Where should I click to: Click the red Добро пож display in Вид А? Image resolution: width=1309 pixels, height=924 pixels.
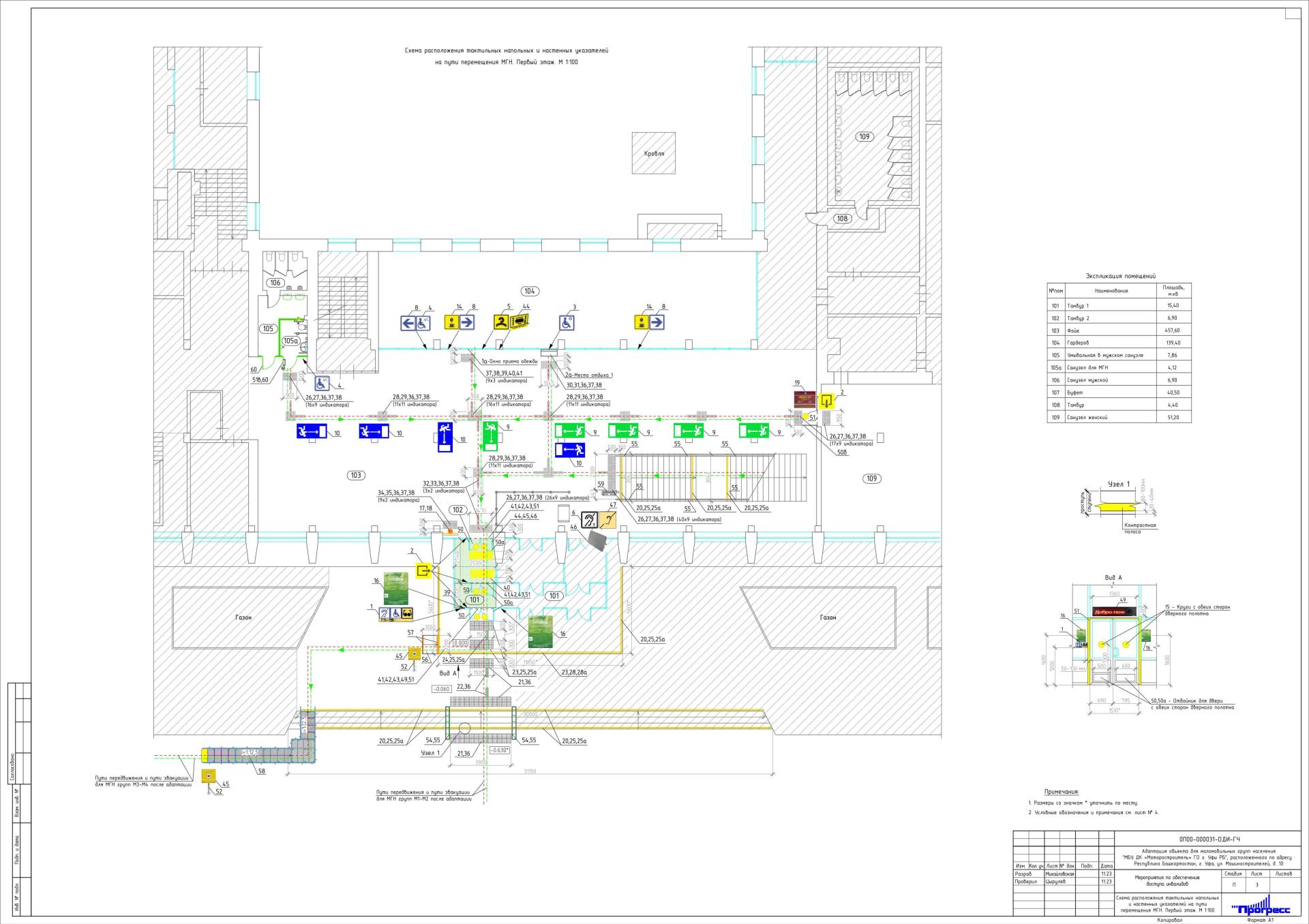pyautogui.click(x=1113, y=612)
